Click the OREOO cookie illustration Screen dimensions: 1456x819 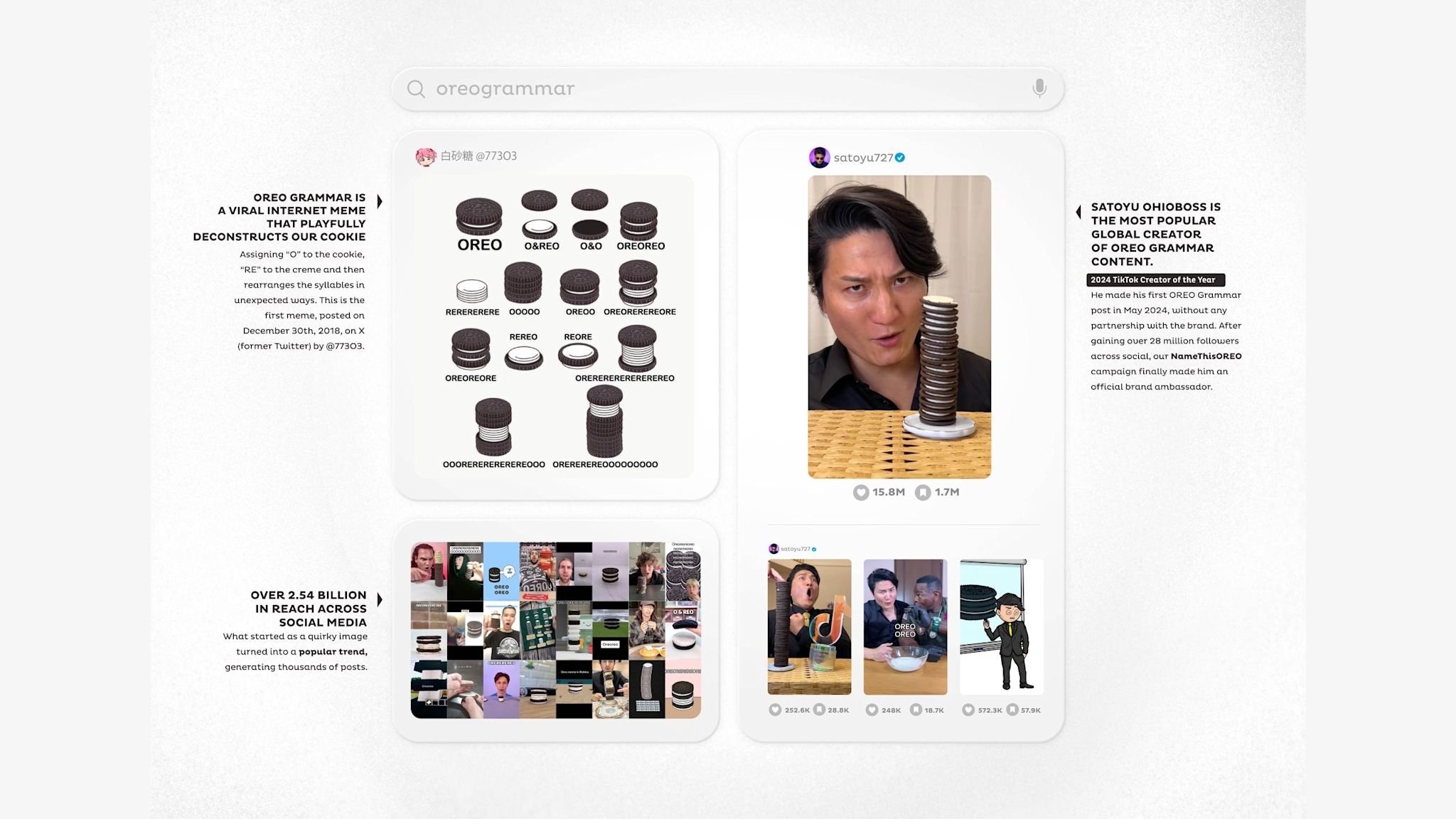pos(579,287)
